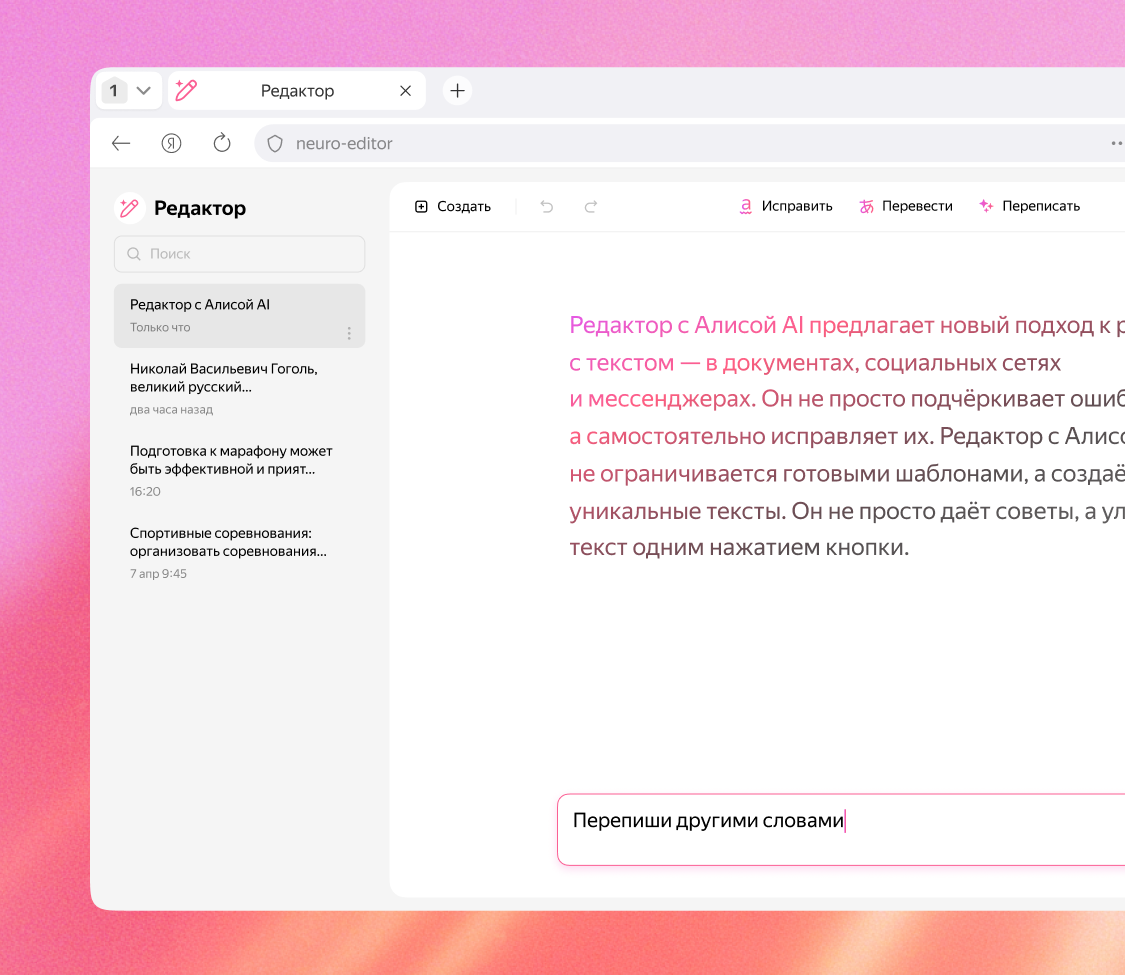Click the shield site protection icon
The width and height of the screenshot is (1125, 975).
tap(275, 143)
